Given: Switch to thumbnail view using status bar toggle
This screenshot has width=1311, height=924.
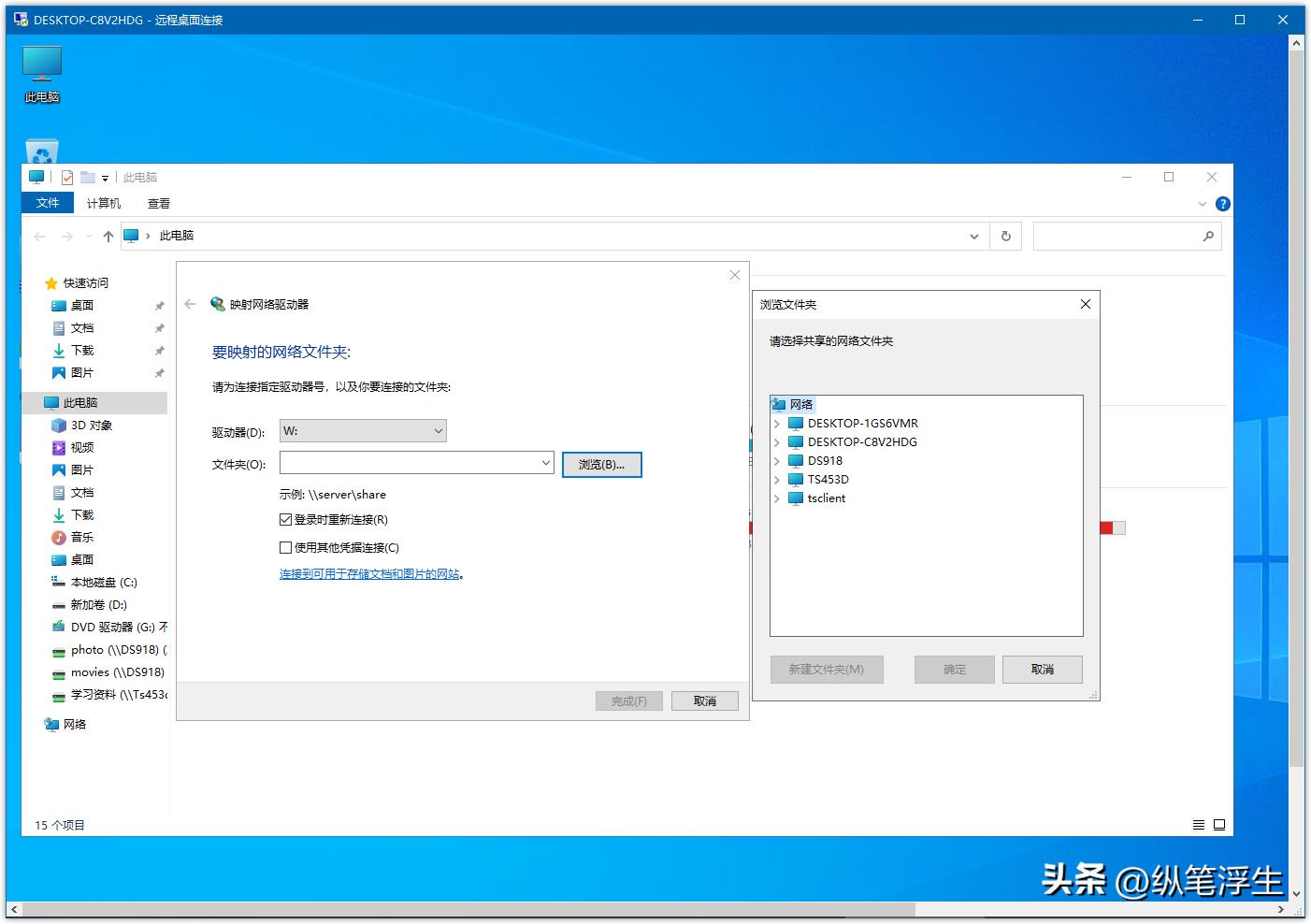Looking at the screenshot, I should coord(1218,825).
